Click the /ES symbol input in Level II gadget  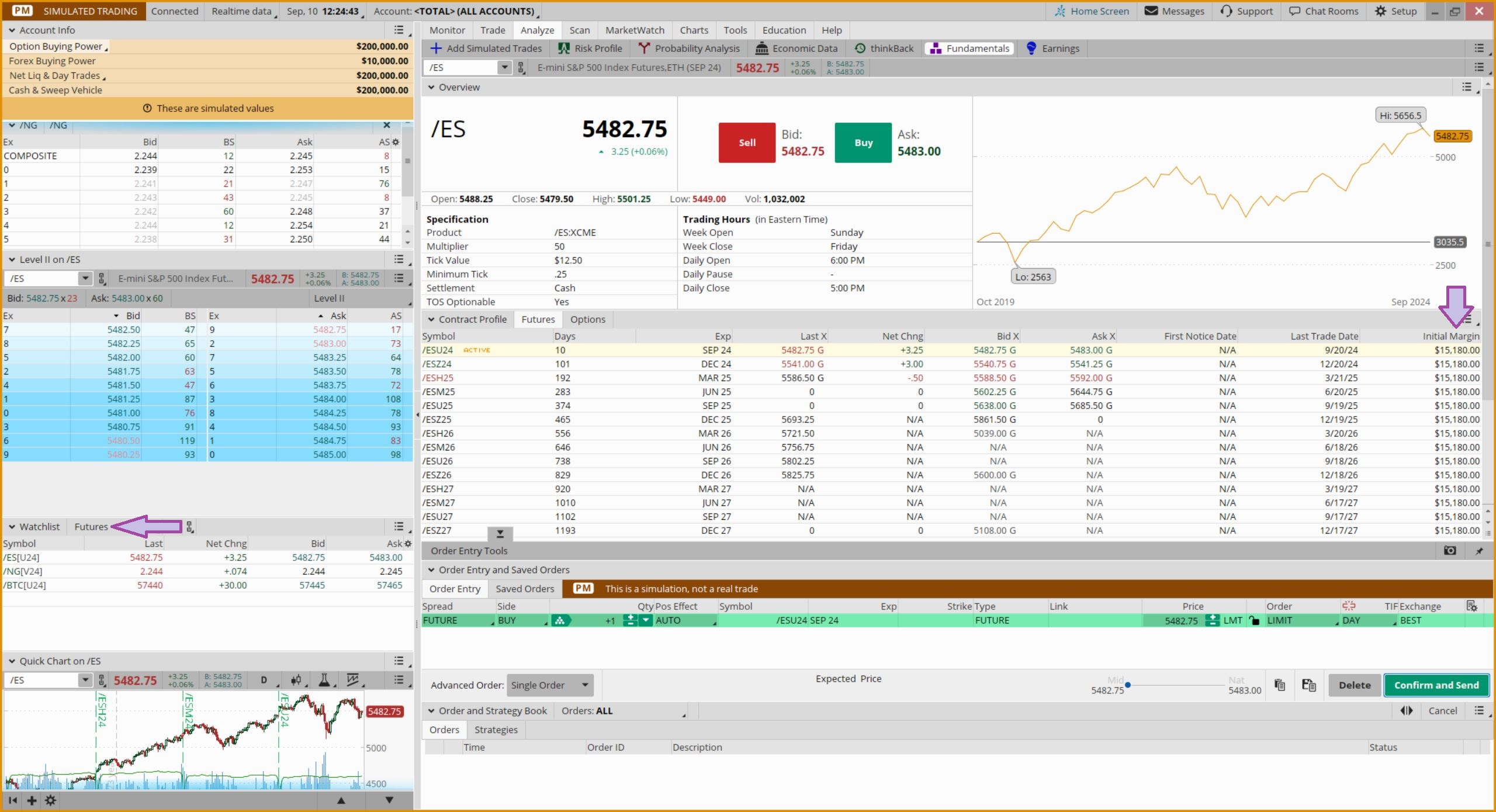click(41, 278)
